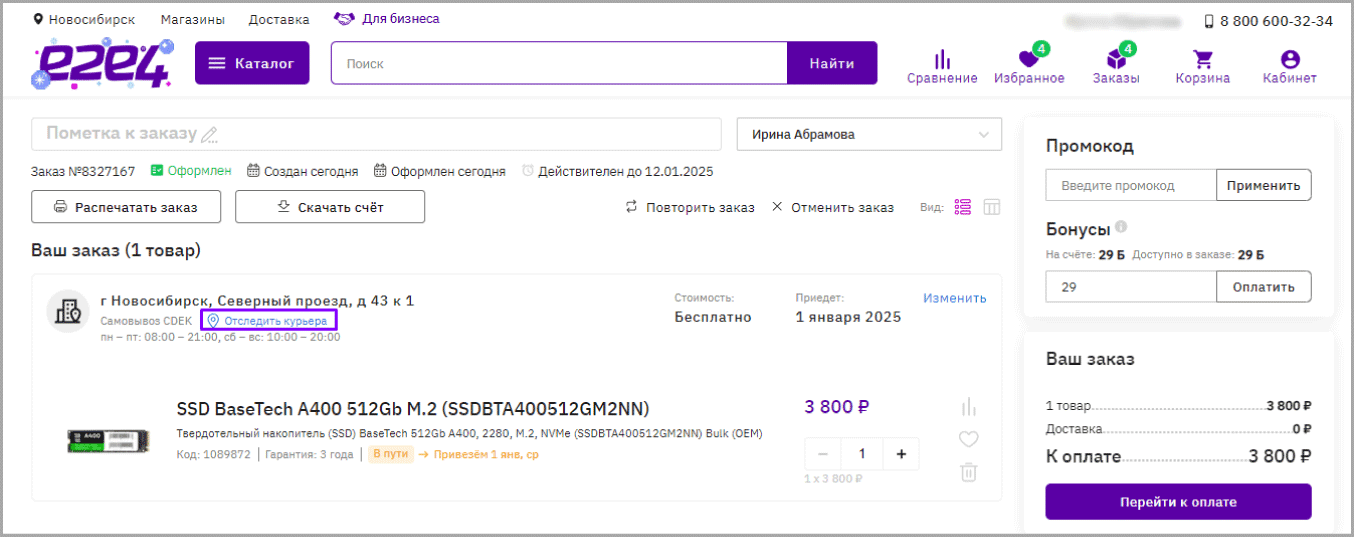The height and width of the screenshot is (537, 1354).
Task: Click Изменить delivery link
Action: point(954,298)
